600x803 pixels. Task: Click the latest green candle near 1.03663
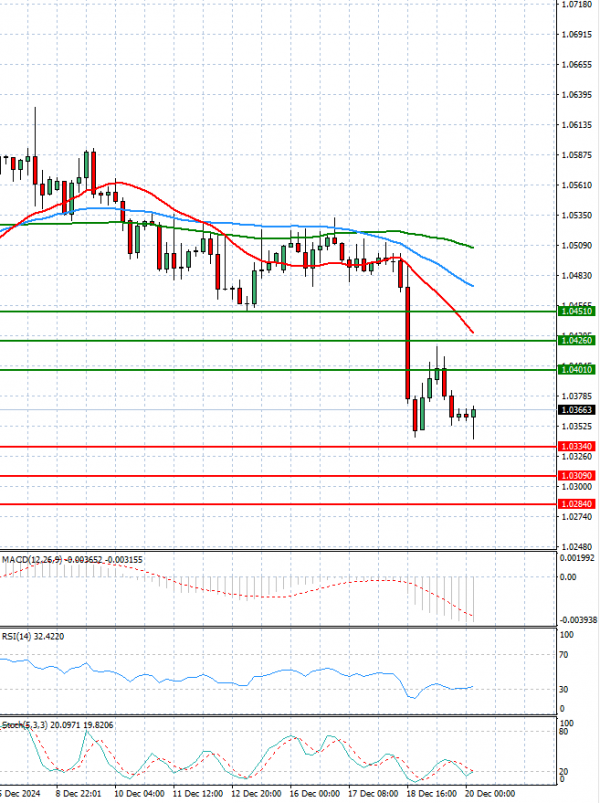474,413
